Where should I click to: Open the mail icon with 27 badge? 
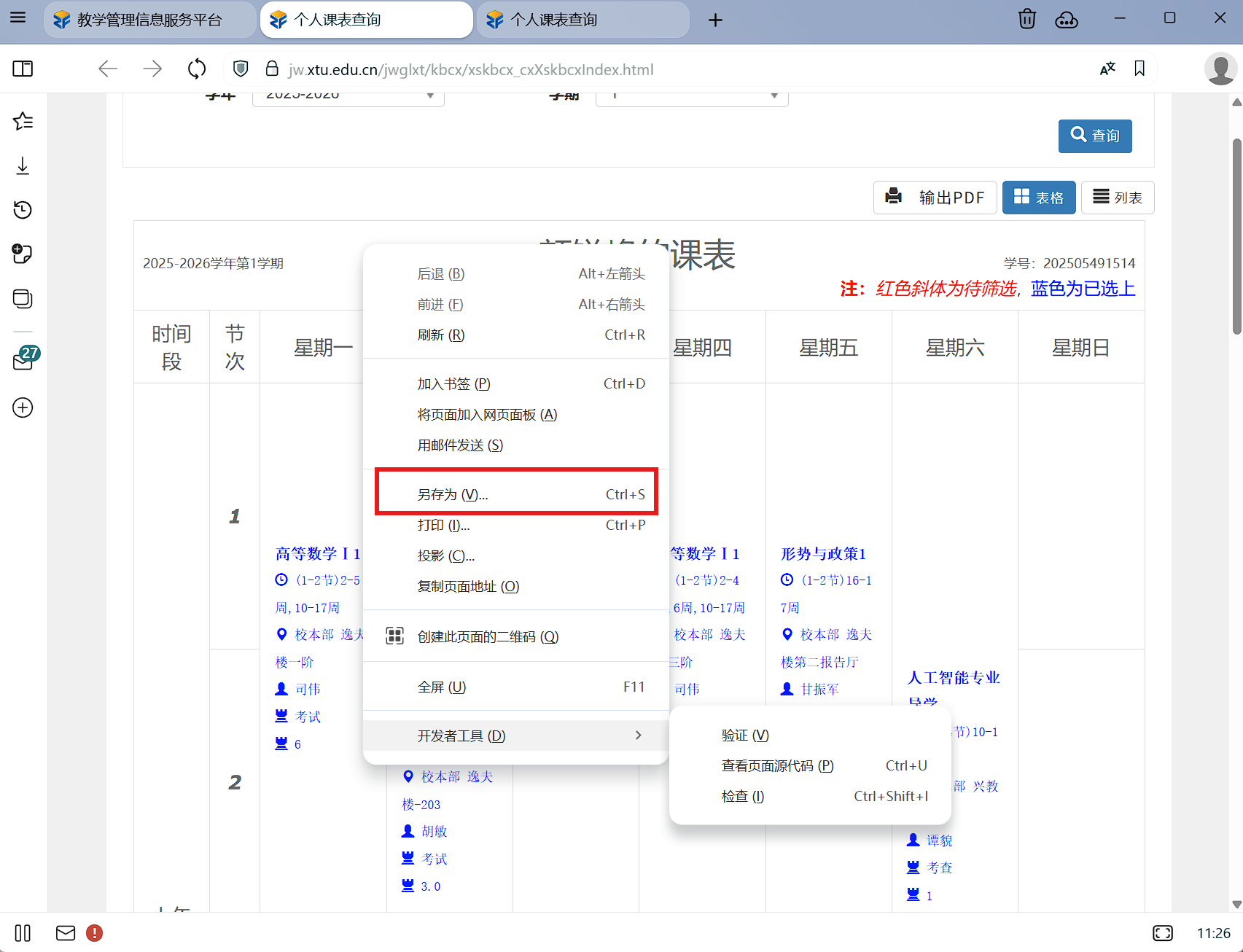tap(24, 360)
